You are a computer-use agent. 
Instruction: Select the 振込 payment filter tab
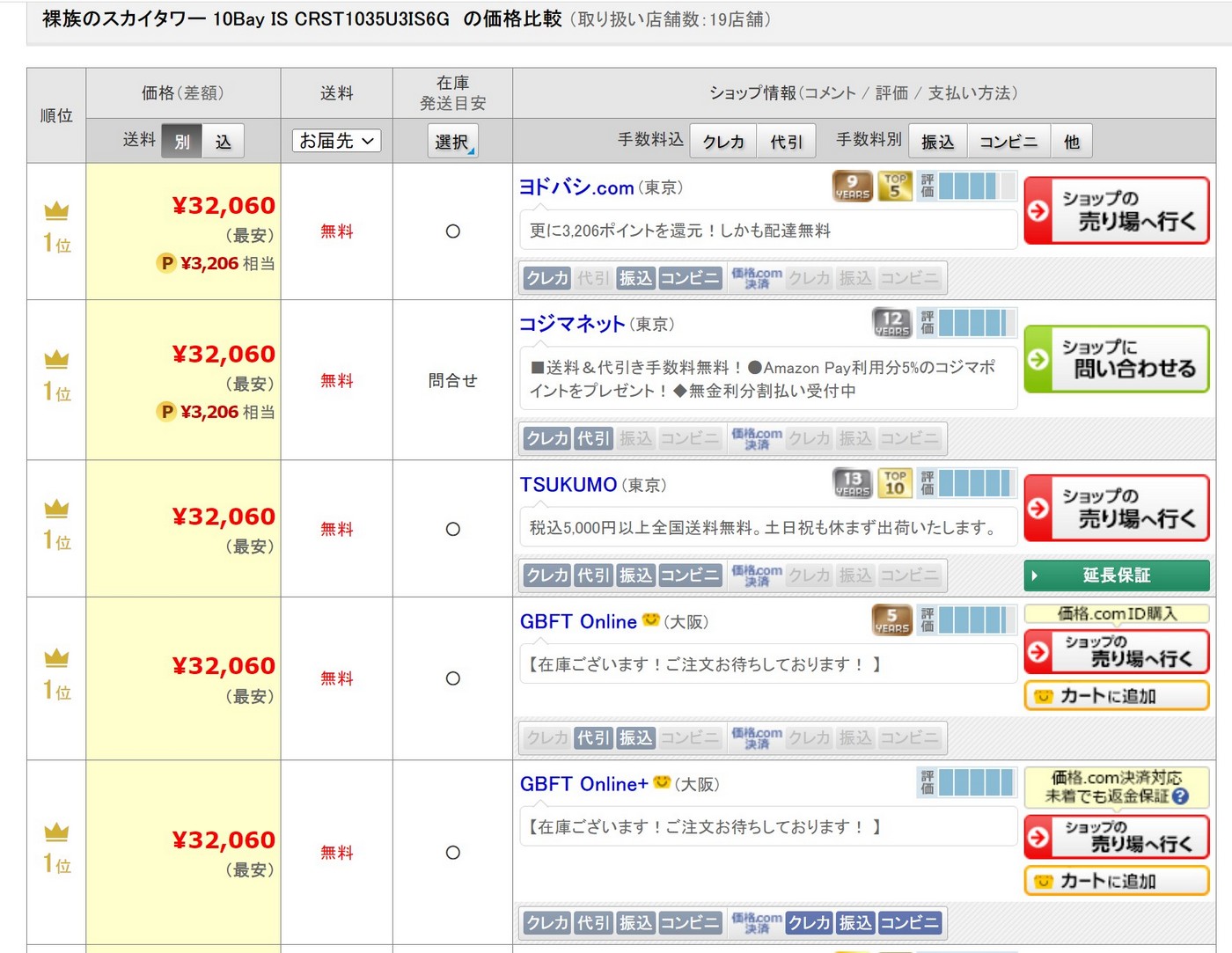point(938,142)
